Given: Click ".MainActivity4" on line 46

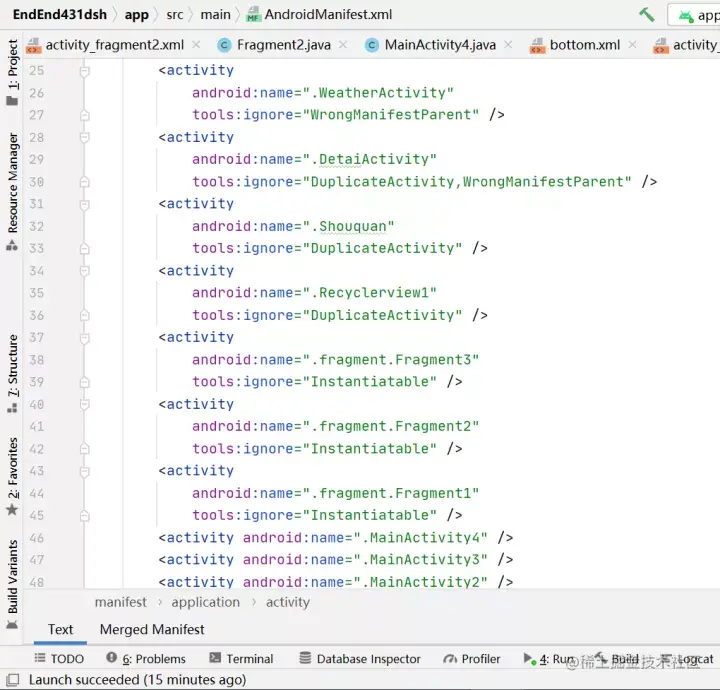Looking at the screenshot, I should tap(420, 538).
